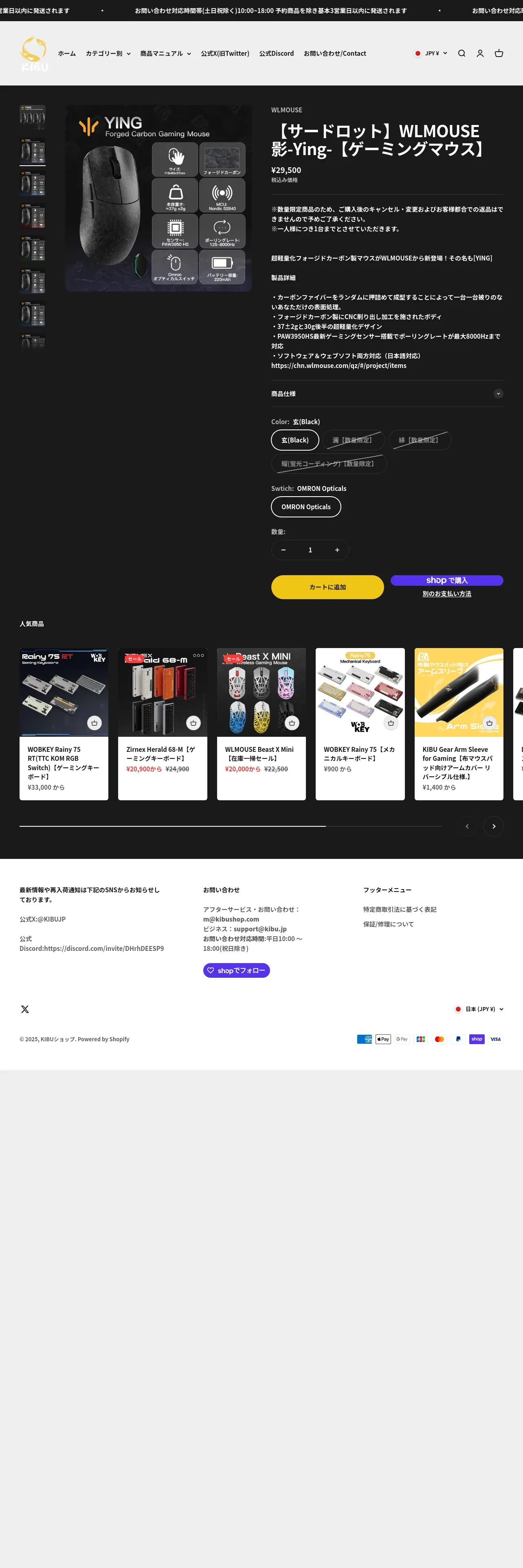Select the 曜(蛍光コーティング) color option
This screenshot has height=1568, width=523.
click(329, 464)
